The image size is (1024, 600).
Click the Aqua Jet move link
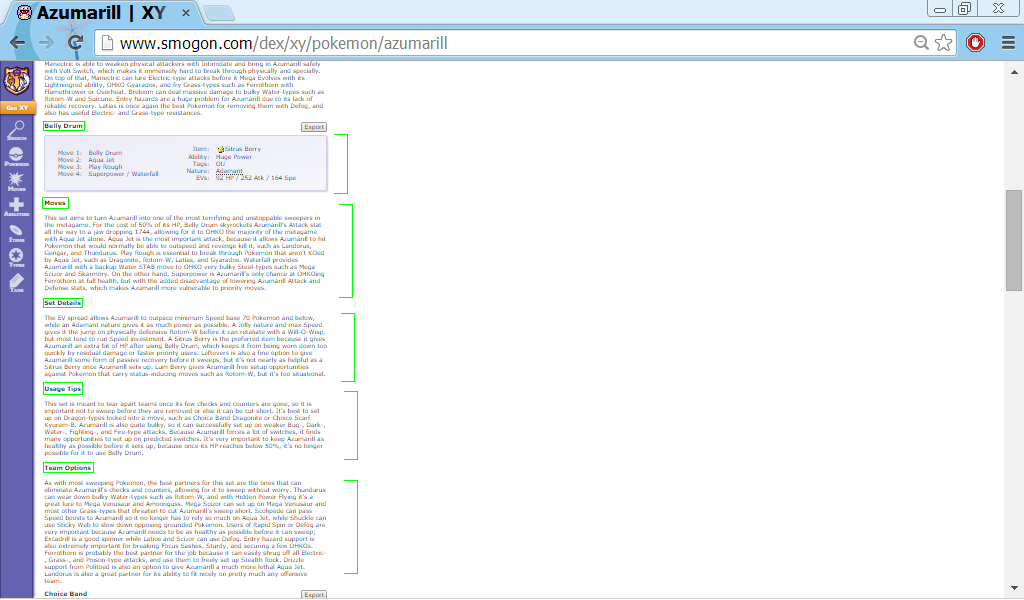[101, 160]
